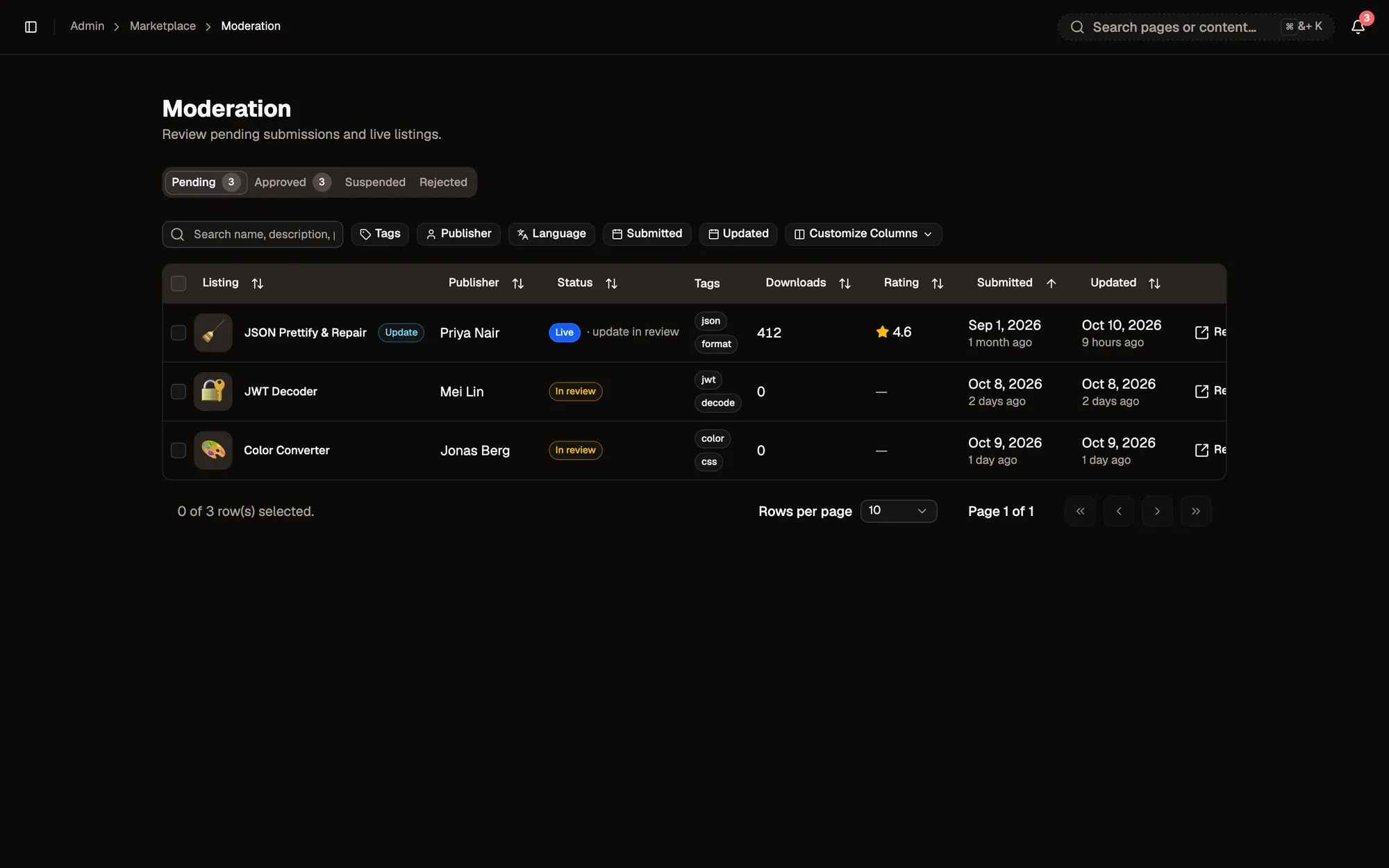Switch to the Suspended tab
1389x868 pixels.
click(375, 182)
